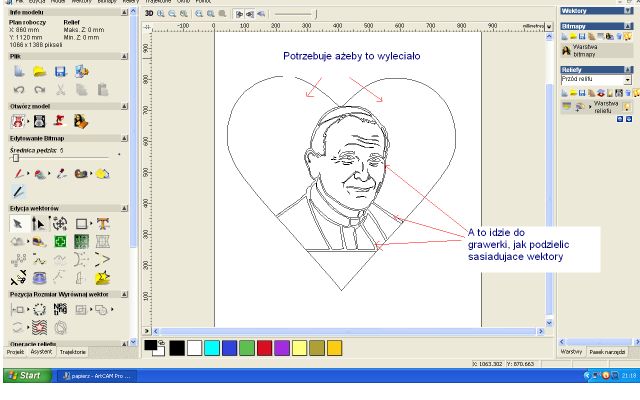Click the Redo arrow icon
Screen dimensions: 640x400
click(x=40, y=89)
